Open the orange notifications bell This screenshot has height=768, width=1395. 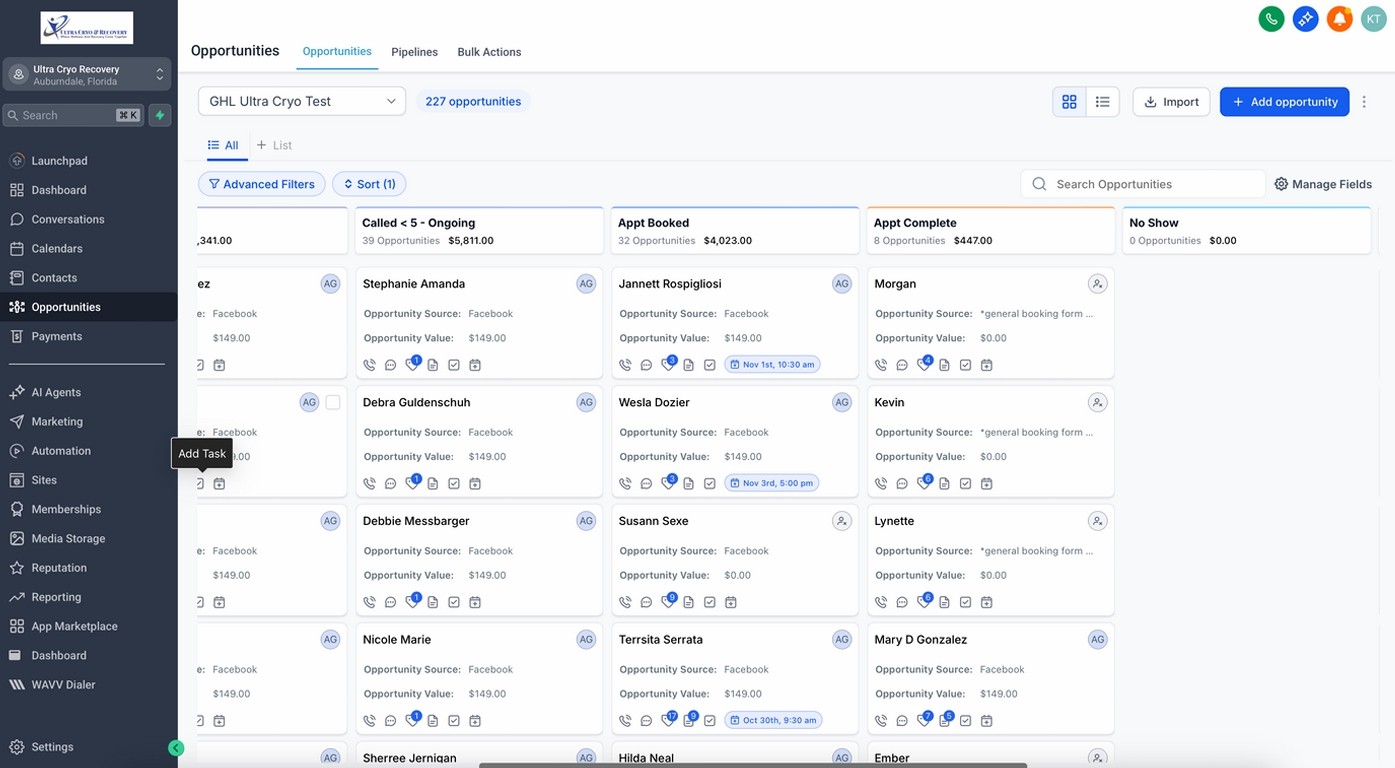pos(1339,18)
